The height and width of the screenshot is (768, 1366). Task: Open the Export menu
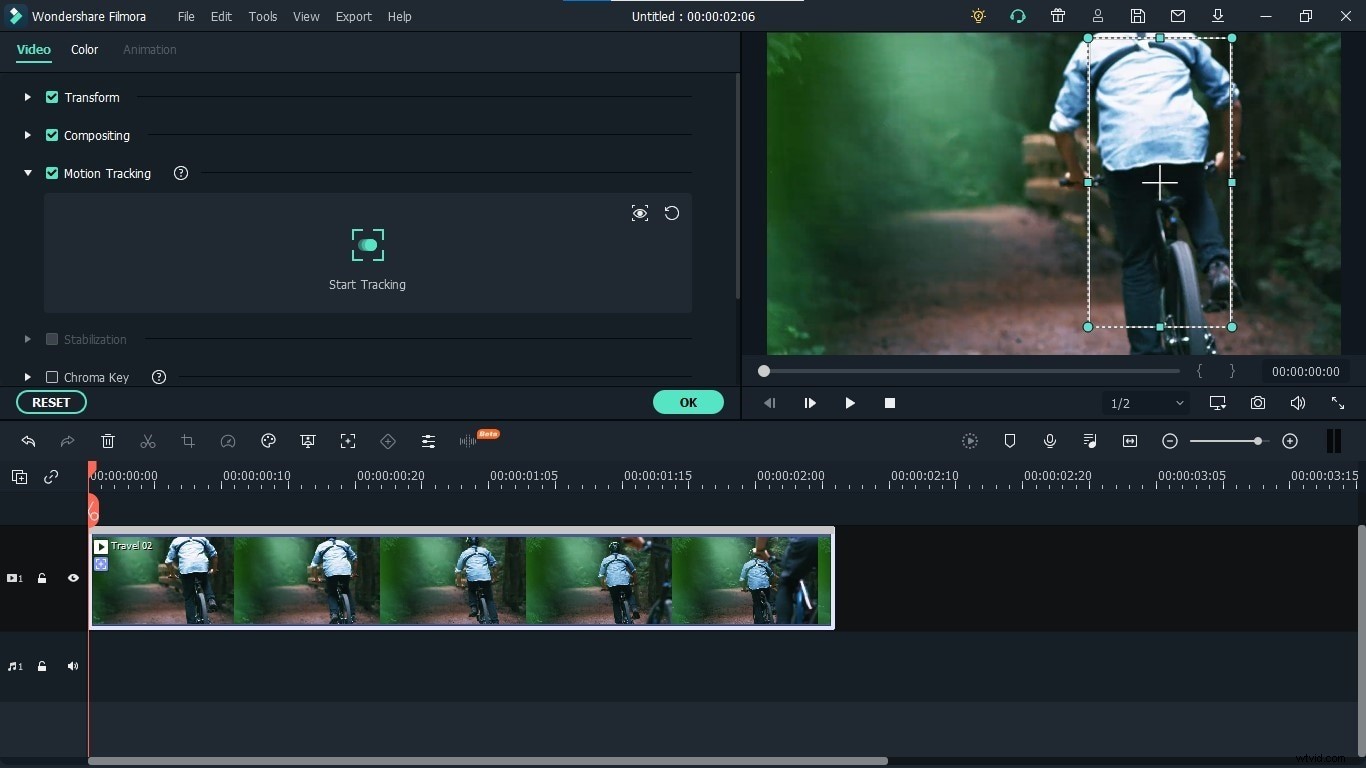(x=353, y=16)
